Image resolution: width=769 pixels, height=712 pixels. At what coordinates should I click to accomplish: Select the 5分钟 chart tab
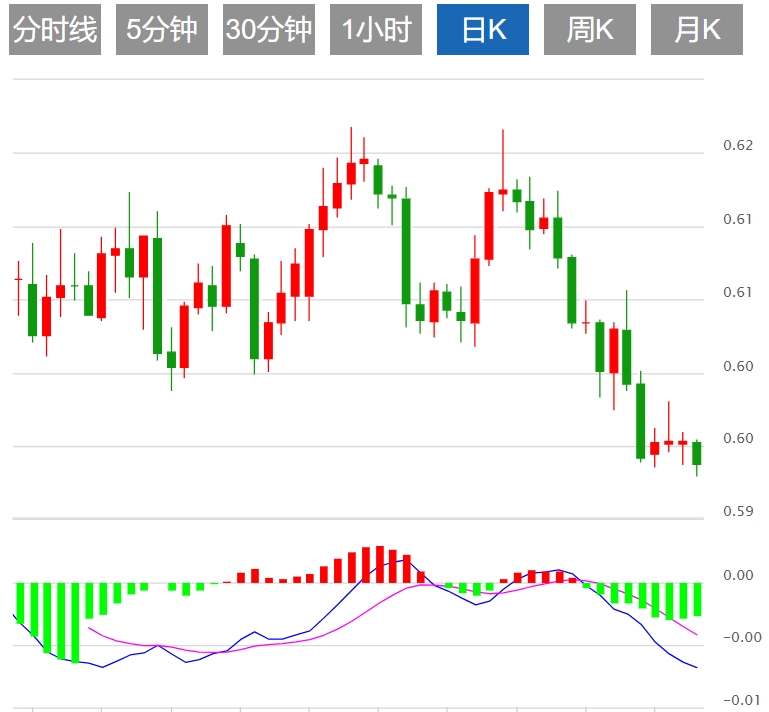tap(162, 30)
